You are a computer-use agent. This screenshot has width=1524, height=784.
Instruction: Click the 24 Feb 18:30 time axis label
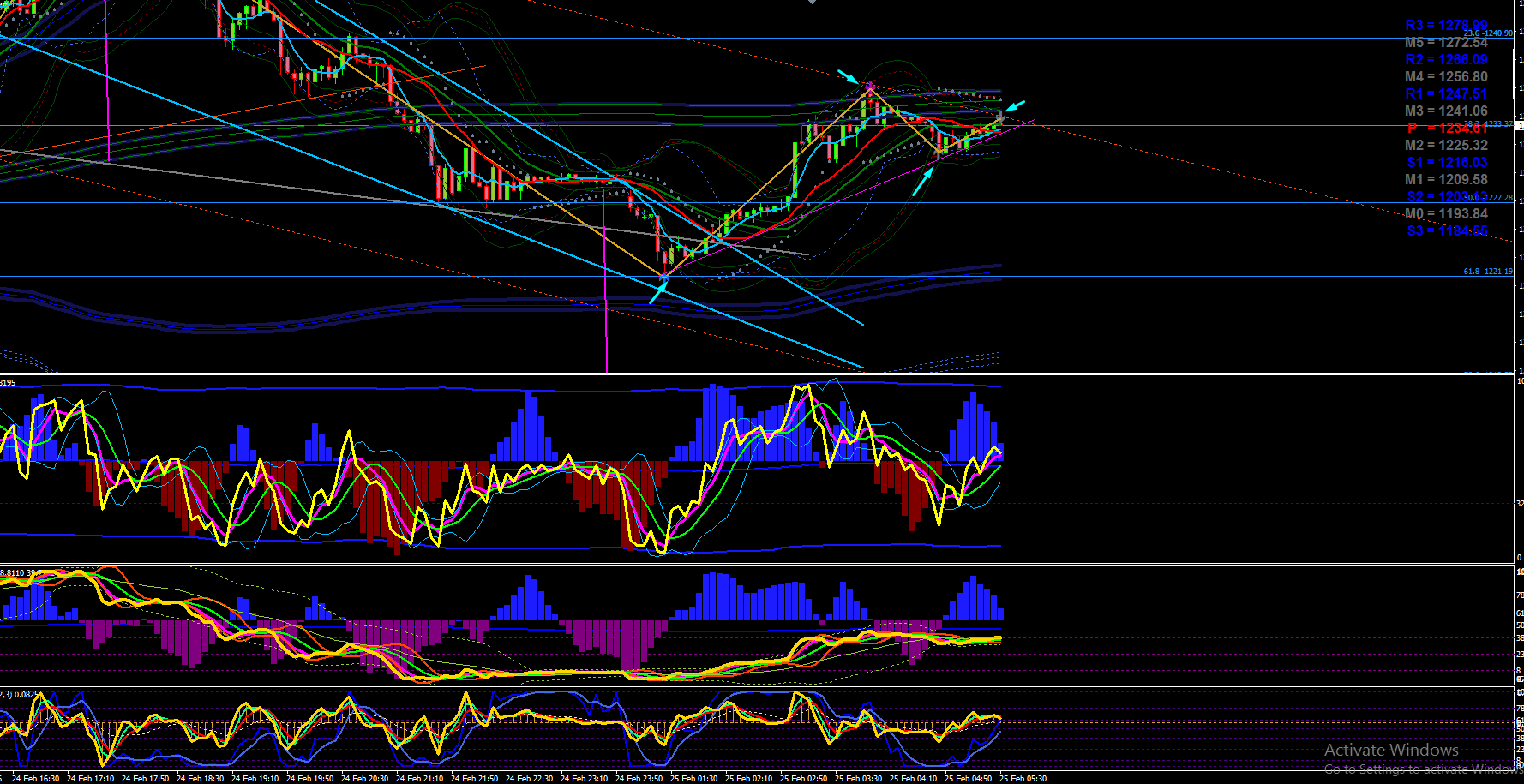pyautogui.click(x=200, y=779)
